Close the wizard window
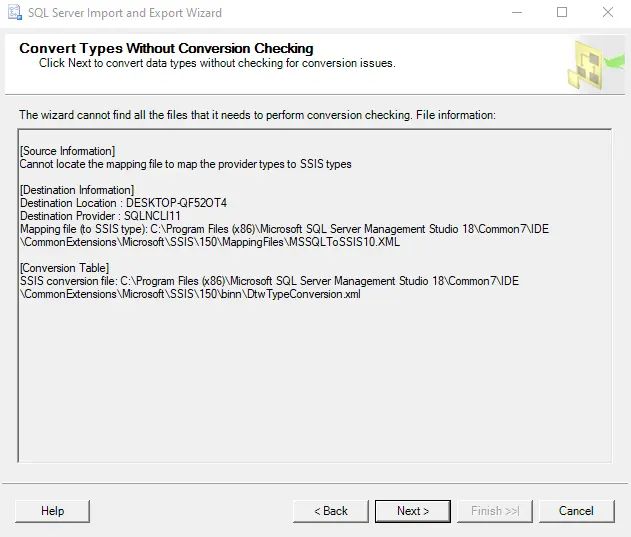The height and width of the screenshot is (537, 631). coord(608,12)
